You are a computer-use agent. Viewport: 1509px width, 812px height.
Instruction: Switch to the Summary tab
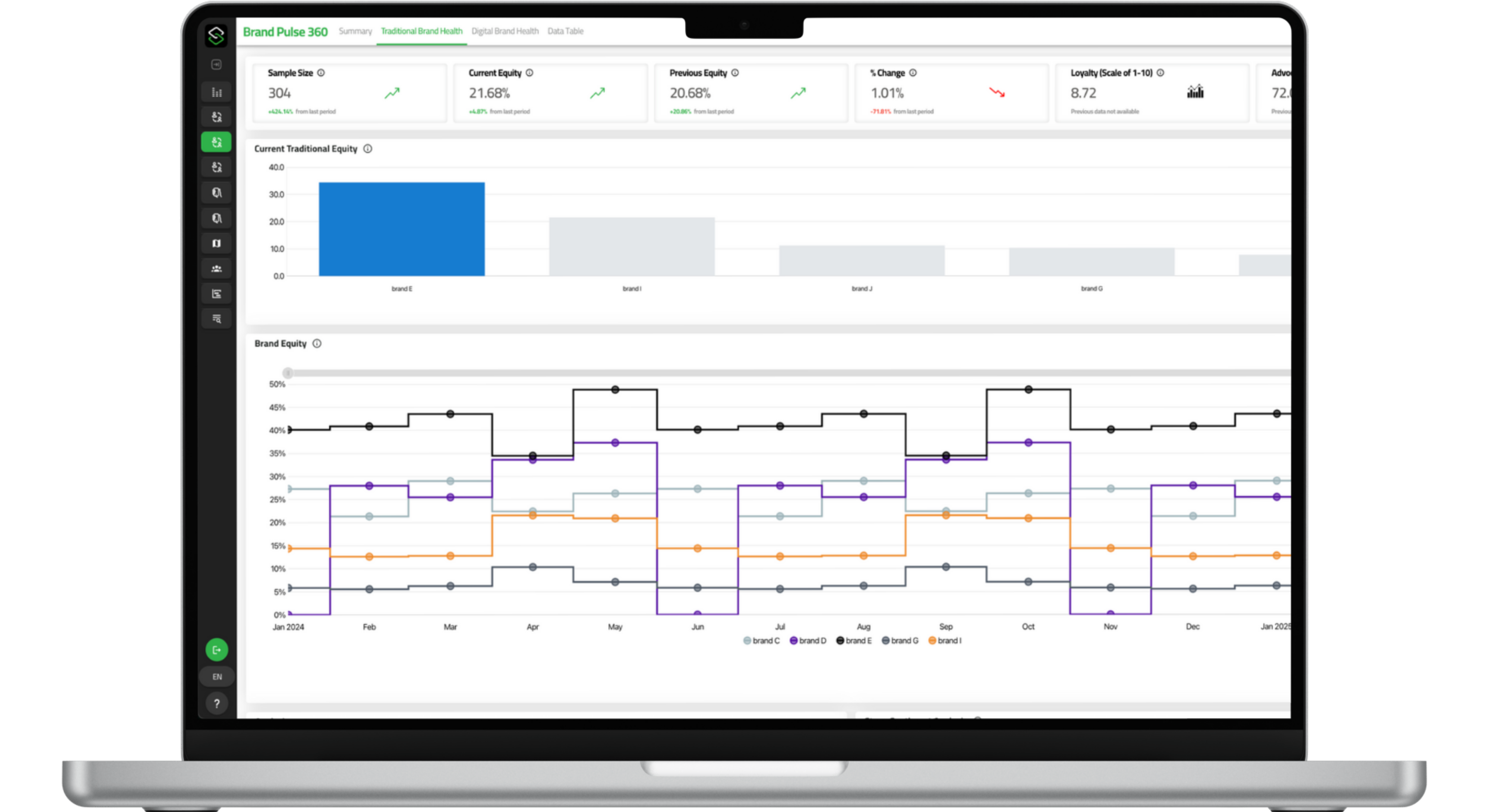click(355, 31)
